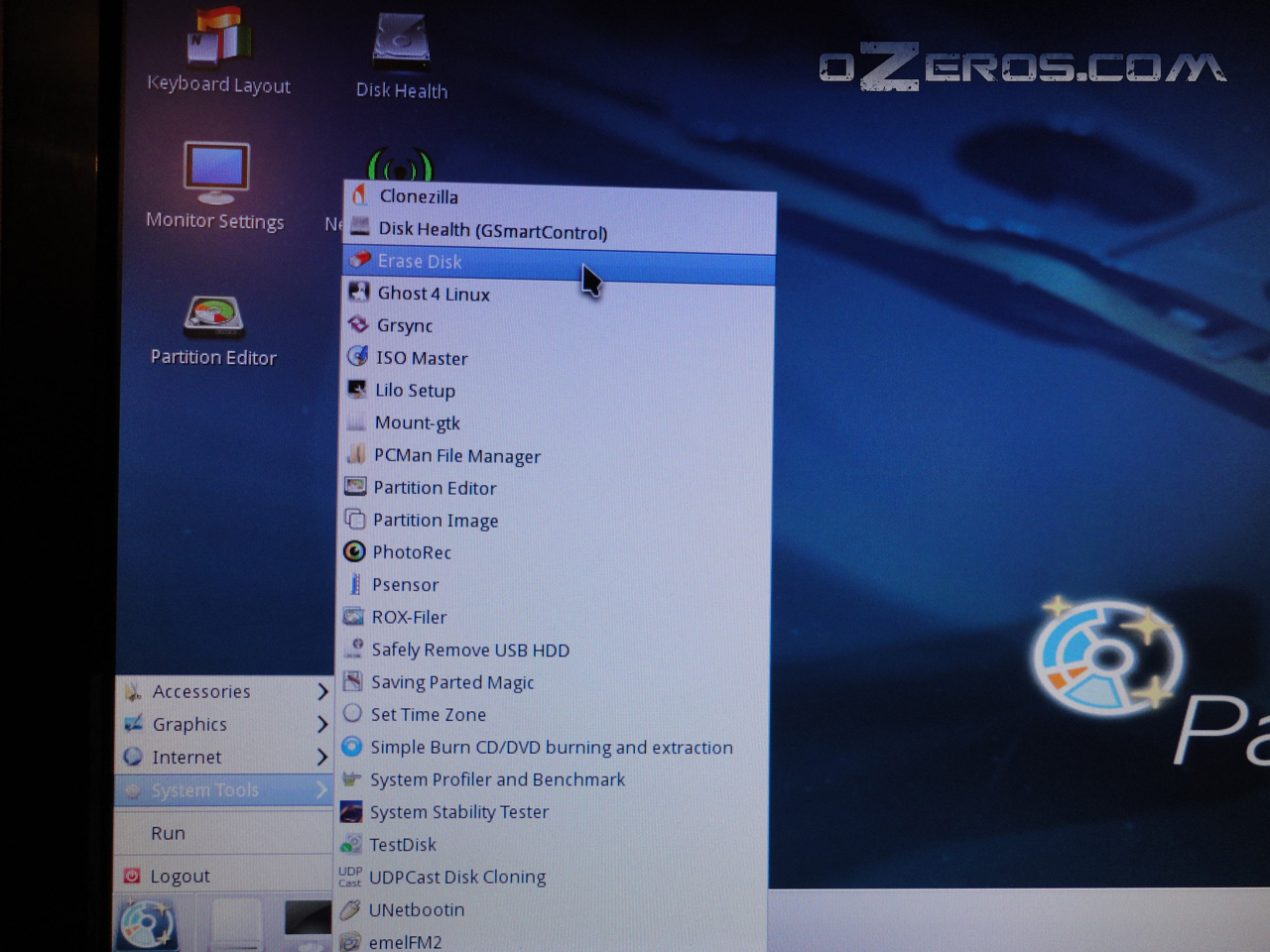Open Partition Editor desktop icon
The height and width of the screenshot is (952, 1270).
[x=213, y=331]
